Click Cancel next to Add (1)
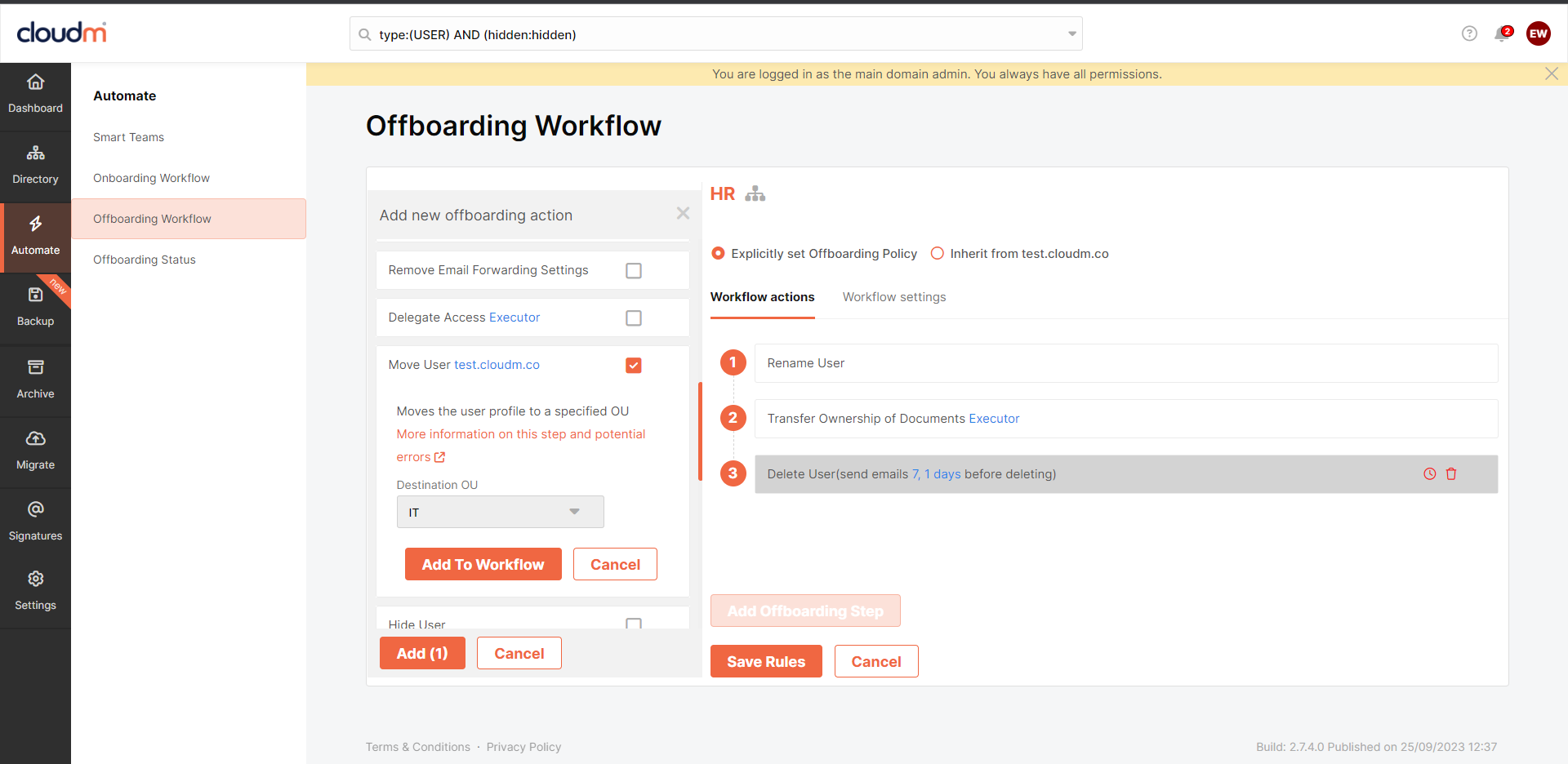 click(x=519, y=653)
